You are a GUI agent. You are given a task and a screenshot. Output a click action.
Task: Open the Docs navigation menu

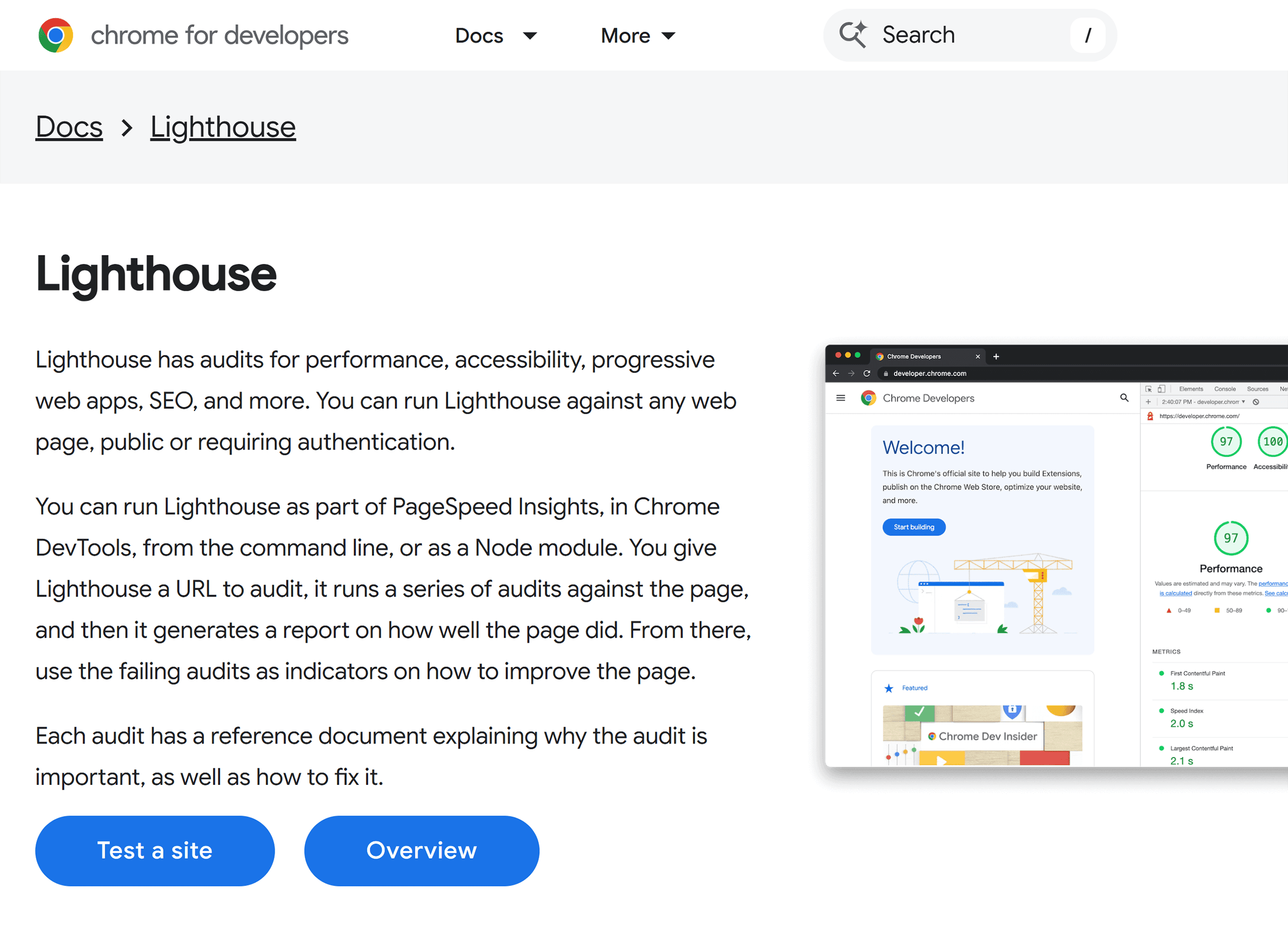(x=495, y=36)
